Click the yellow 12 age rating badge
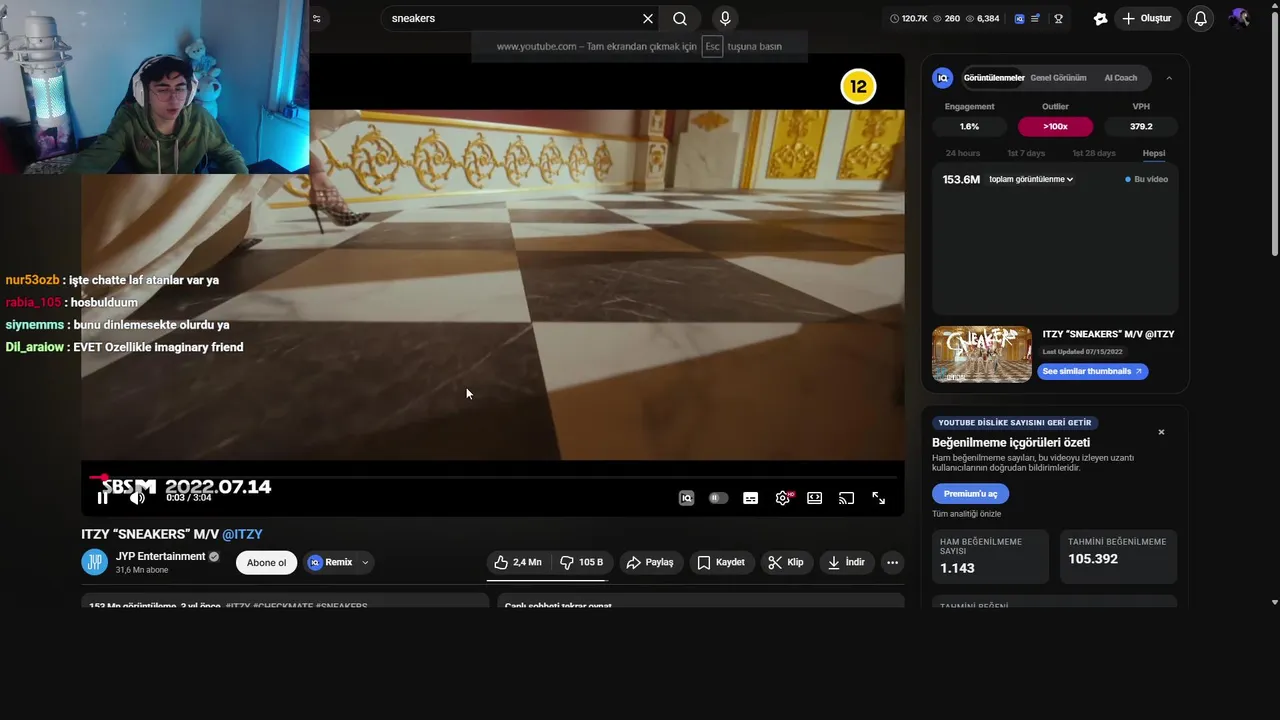The width and height of the screenshot is (1280, 720). click(x=858, y=87)
